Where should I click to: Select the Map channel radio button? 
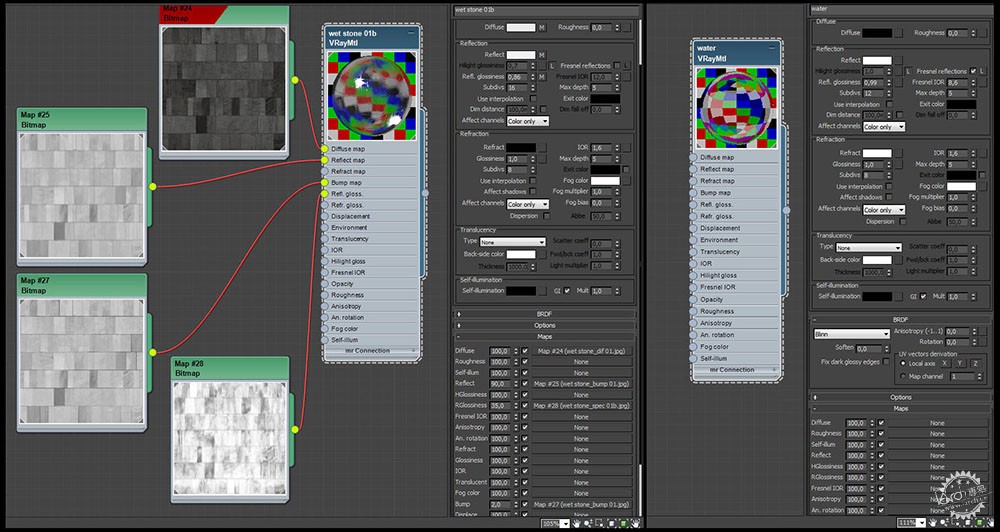903,376
